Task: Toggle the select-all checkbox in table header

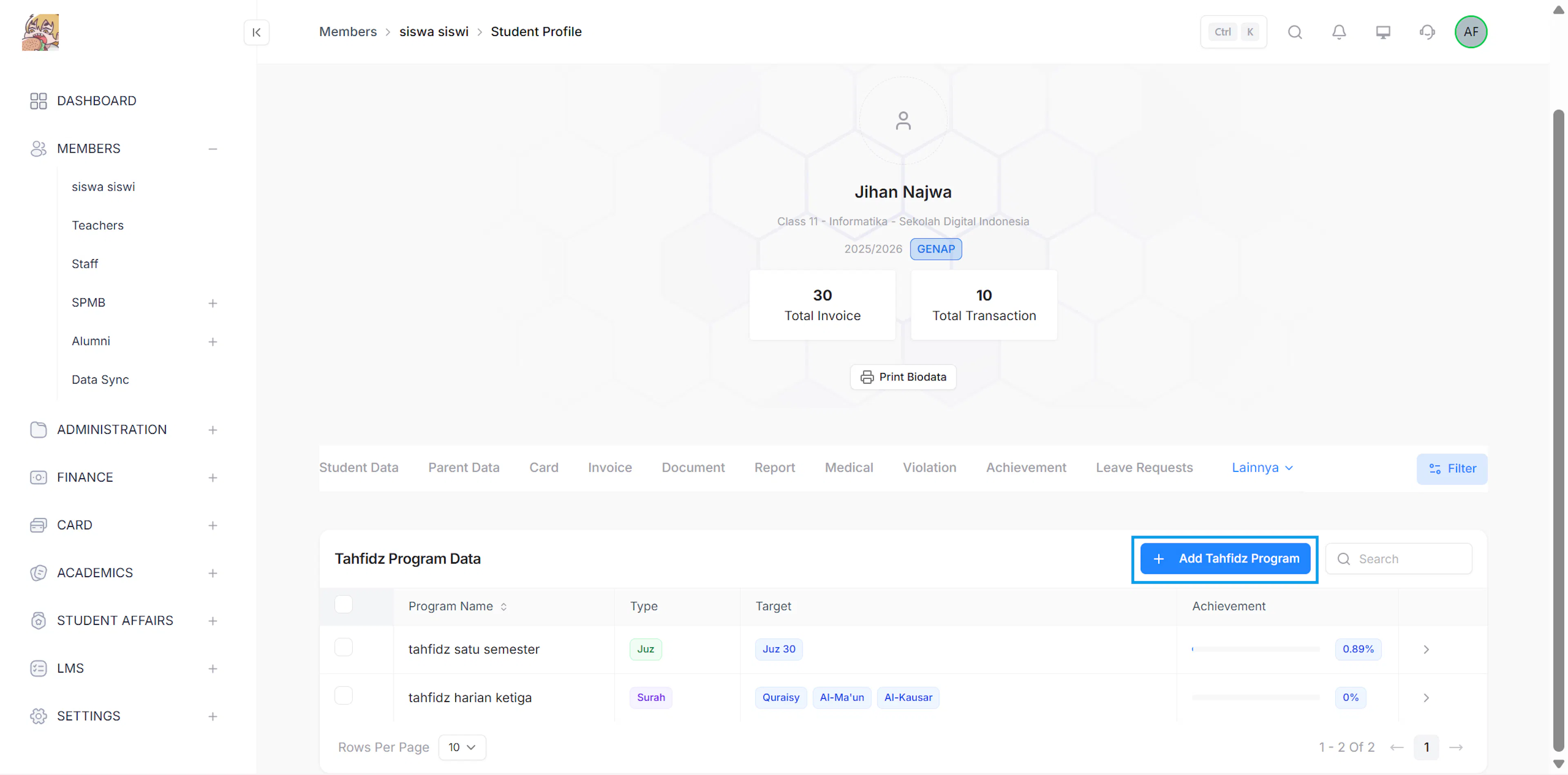Action: click(343, 605)
